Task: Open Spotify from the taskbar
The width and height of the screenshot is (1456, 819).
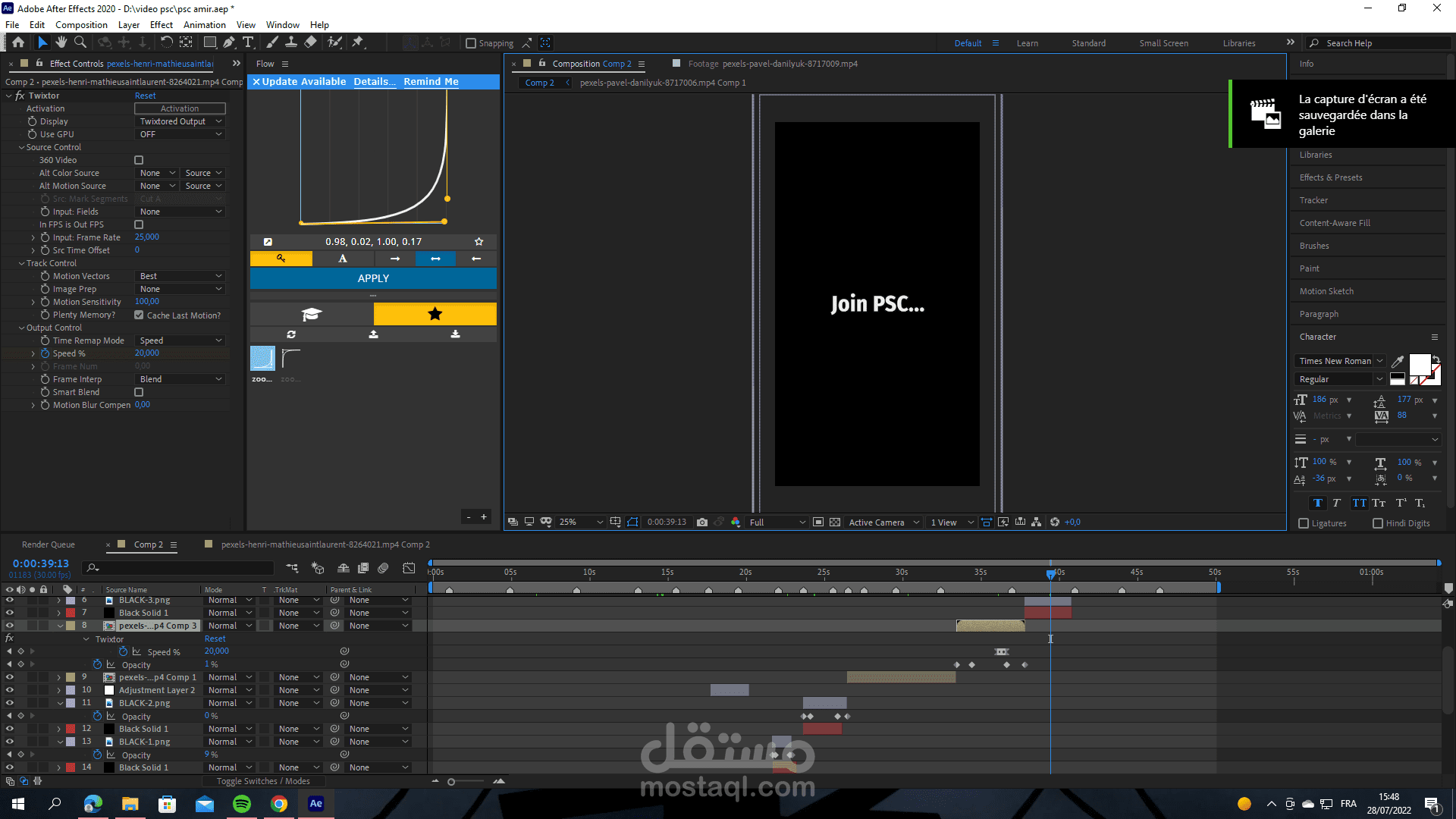Action: 242,804
